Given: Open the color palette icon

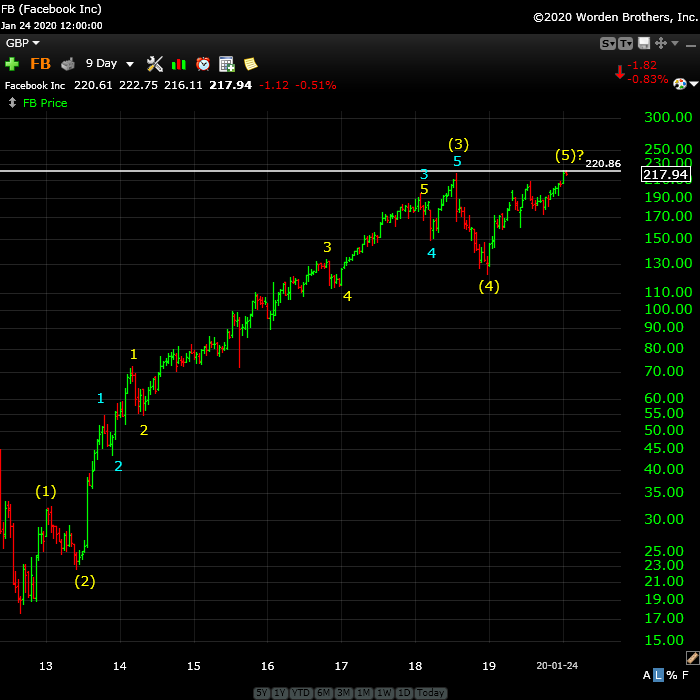Looking at the screenshot, I should pyautogui.click(x=679, y=83).
